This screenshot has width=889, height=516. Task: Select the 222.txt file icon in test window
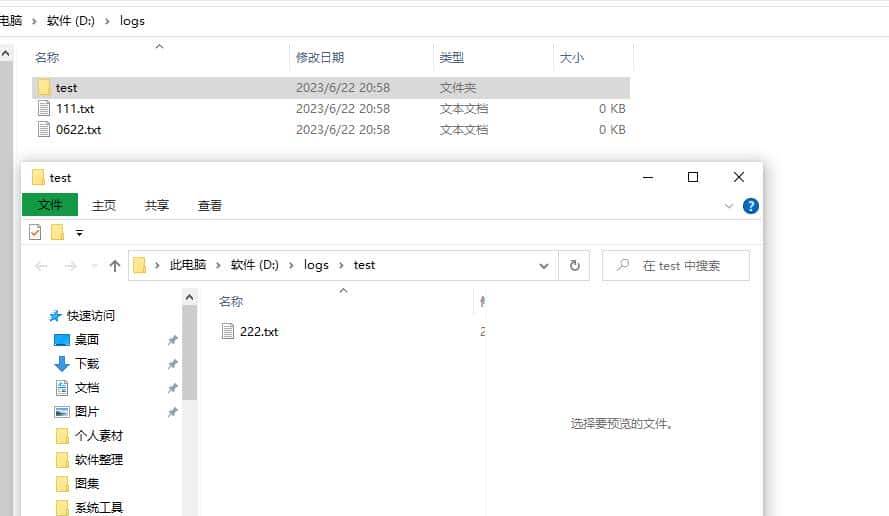pyautogui.click(x=227, y=331)
